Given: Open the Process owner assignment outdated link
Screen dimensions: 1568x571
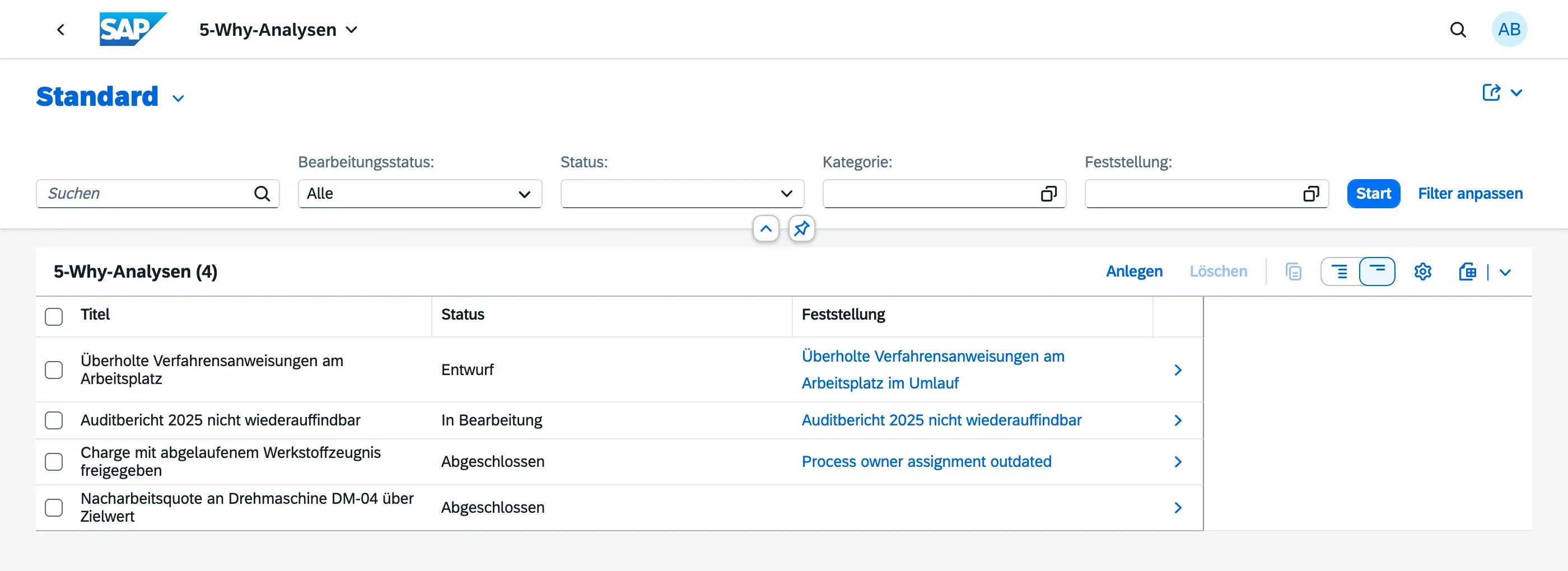Looking at the screenshot, I should coord(926,461).
